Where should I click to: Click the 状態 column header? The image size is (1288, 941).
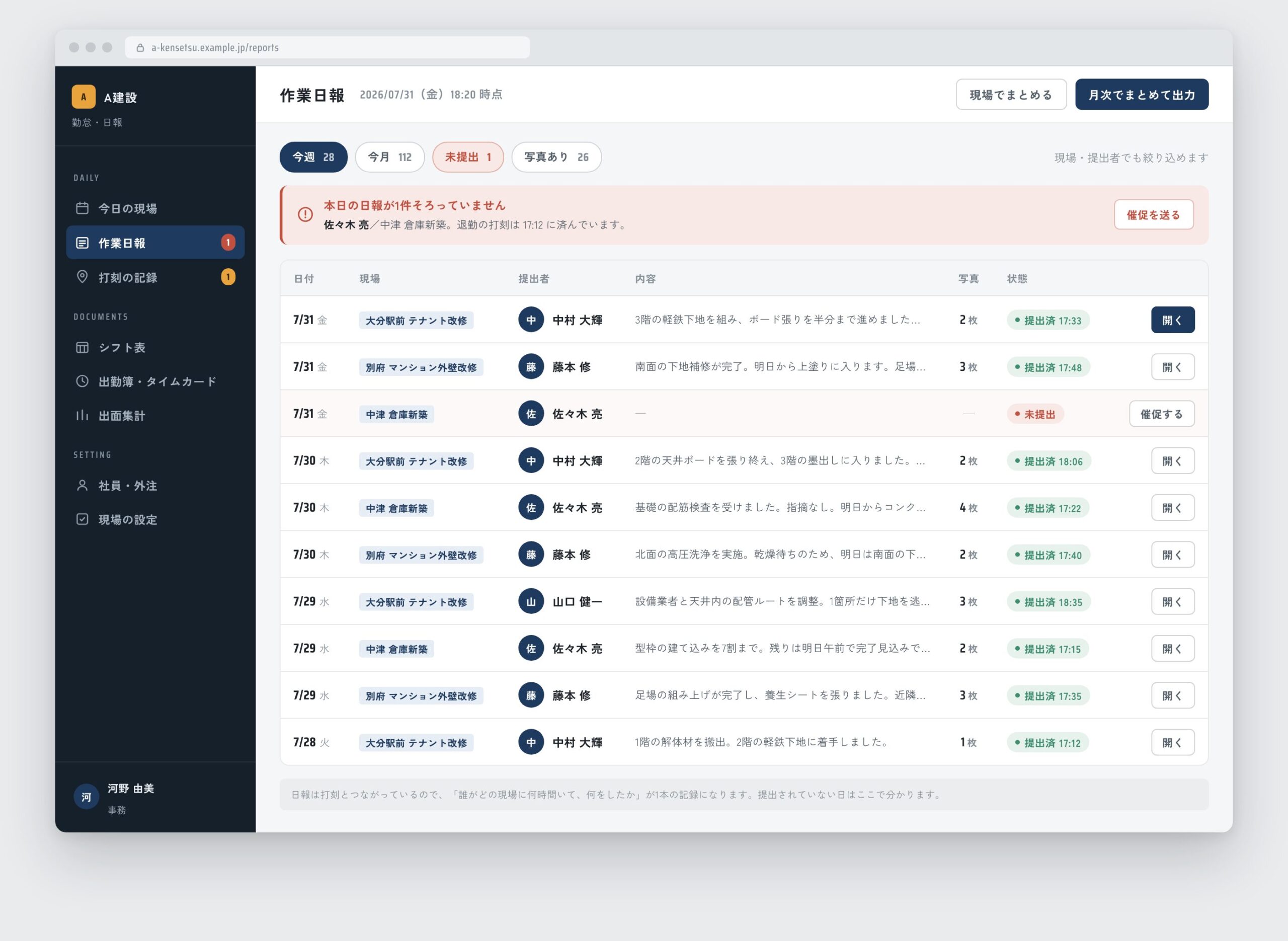1017,279
